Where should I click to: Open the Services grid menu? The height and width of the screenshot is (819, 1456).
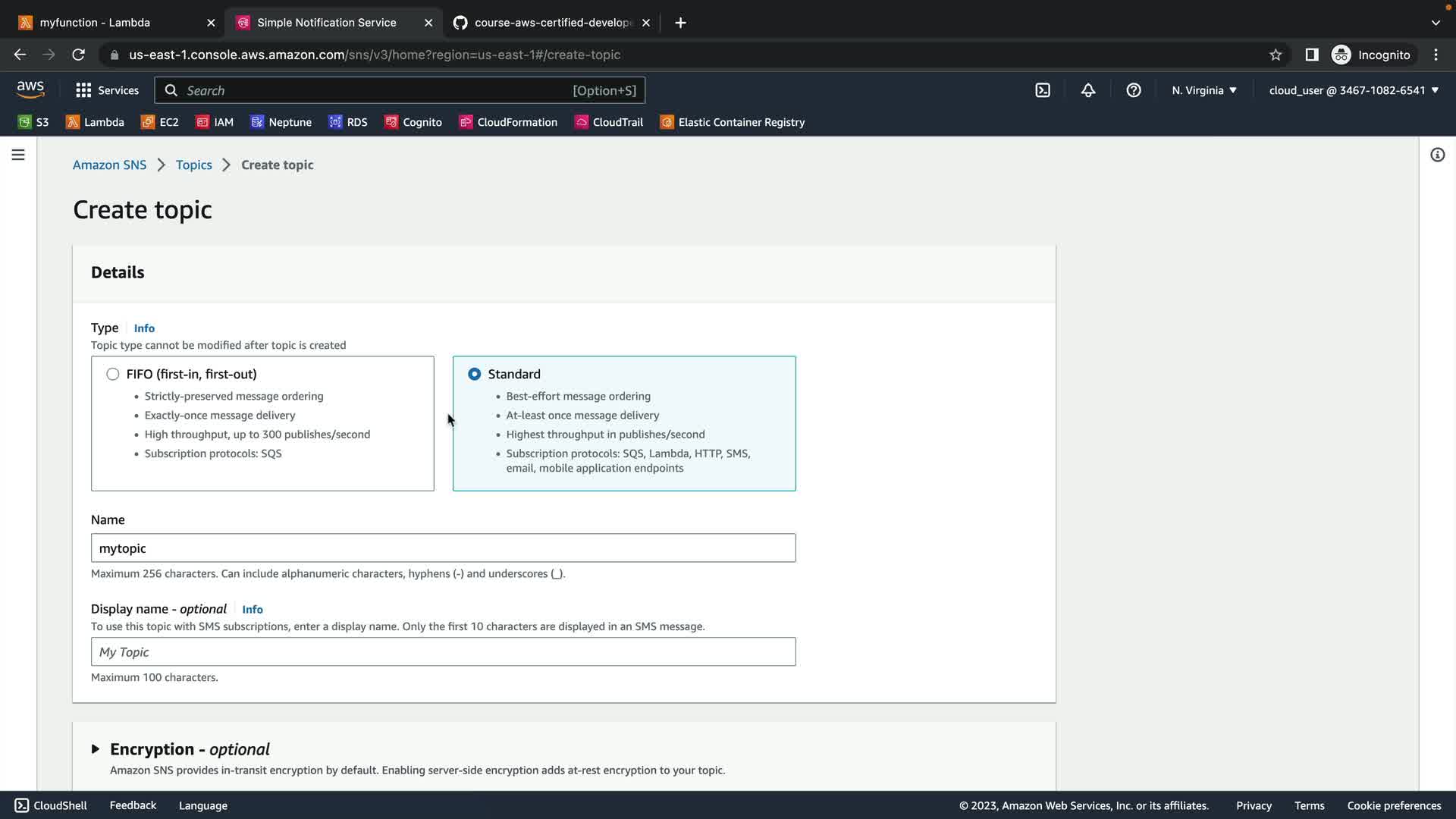click(x=107, y=90)
